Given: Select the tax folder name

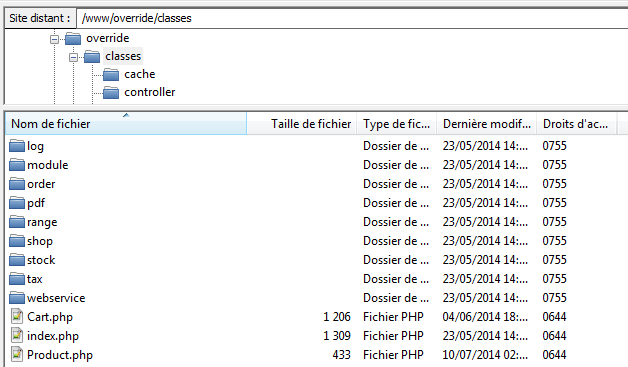Looking at the screenshot, I should 34,279.
